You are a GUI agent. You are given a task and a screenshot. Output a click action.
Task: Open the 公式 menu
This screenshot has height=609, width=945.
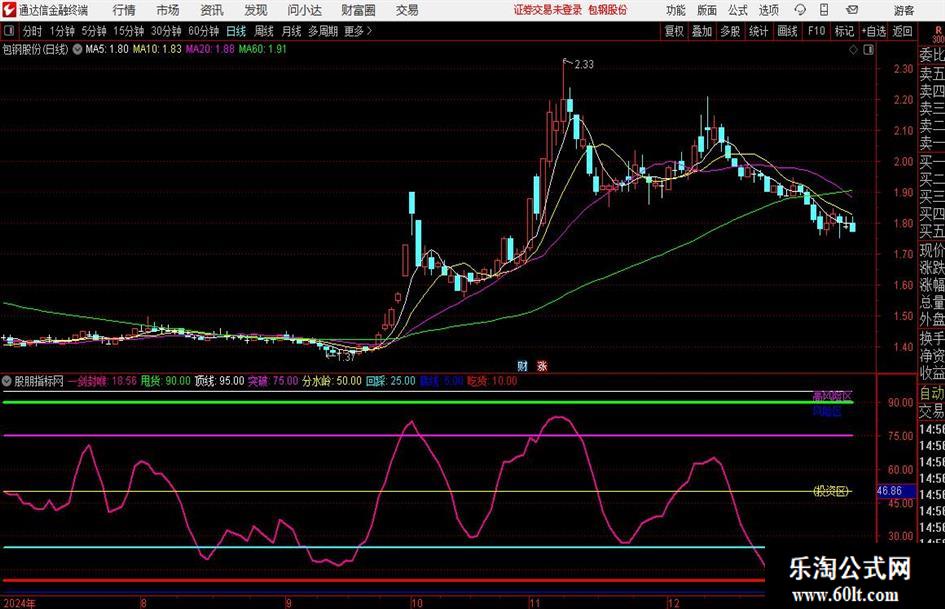point(737,10)
